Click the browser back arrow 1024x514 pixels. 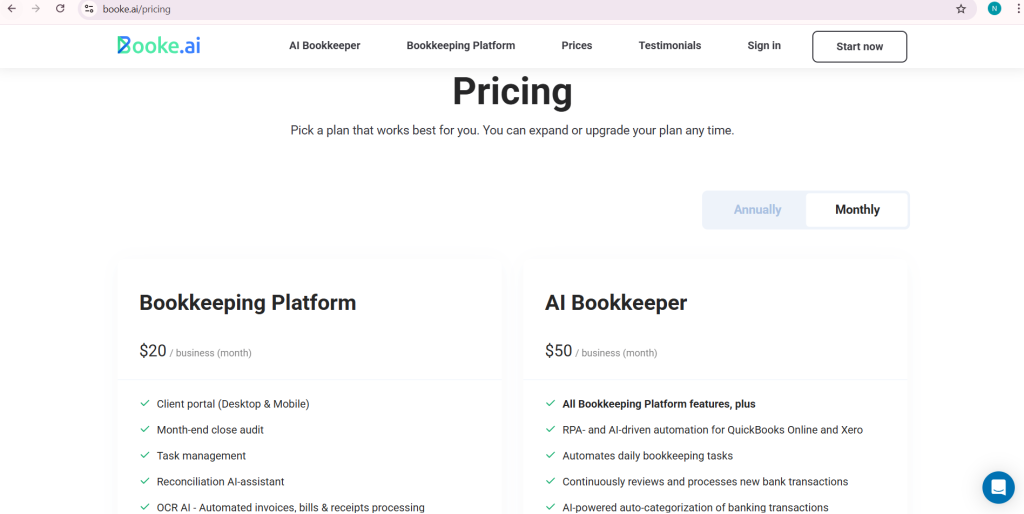(12, 9)
